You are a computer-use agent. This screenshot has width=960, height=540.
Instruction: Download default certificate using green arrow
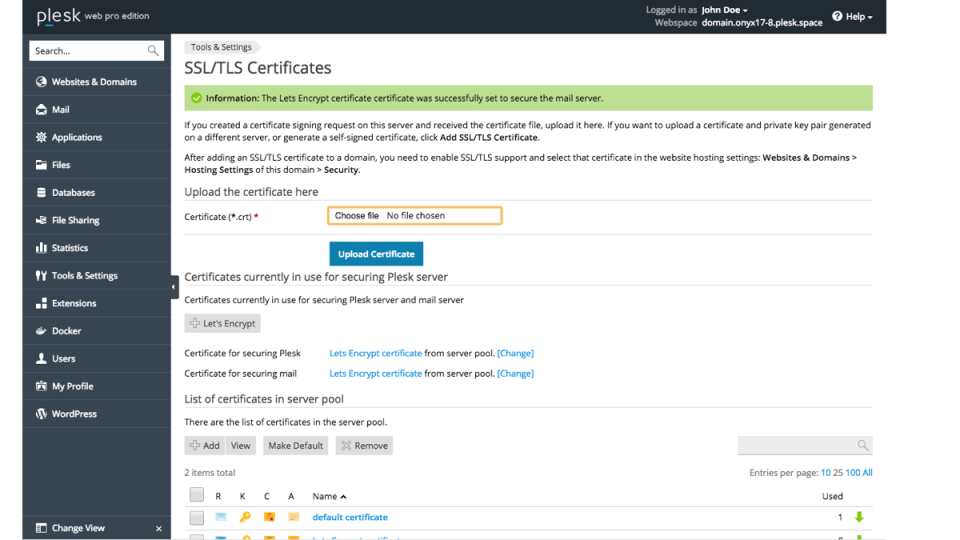click(x=859, y=517)
